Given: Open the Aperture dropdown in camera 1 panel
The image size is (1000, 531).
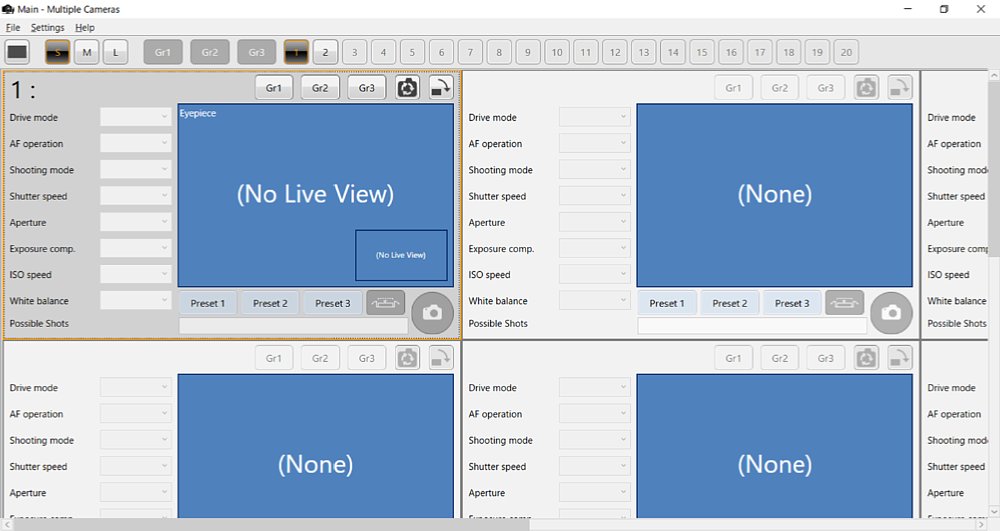Looking at the screenshot, I should tap(135, 222).
